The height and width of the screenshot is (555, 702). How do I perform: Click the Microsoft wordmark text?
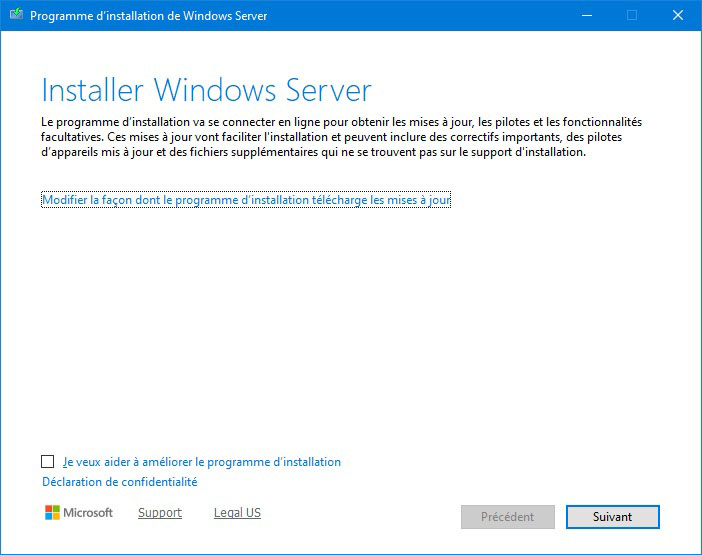point(88,513)
